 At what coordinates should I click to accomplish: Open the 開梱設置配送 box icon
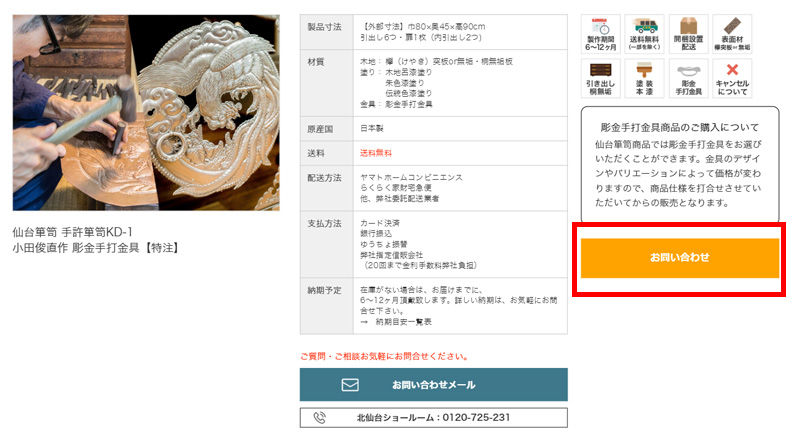click(x=688, y=34)
